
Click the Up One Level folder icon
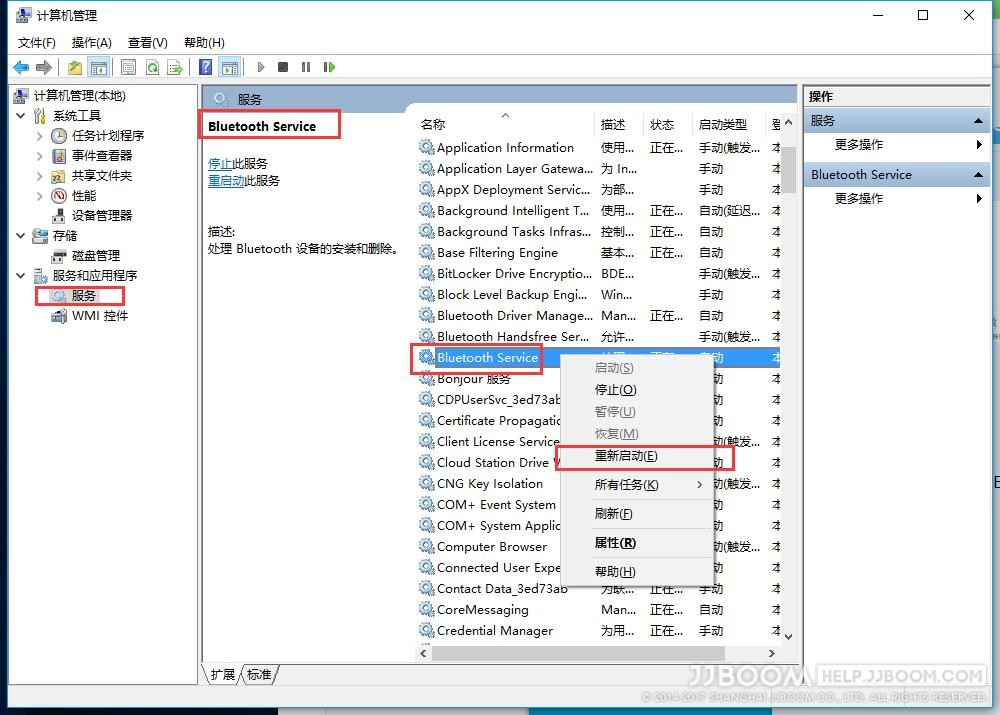click(75, 67)
